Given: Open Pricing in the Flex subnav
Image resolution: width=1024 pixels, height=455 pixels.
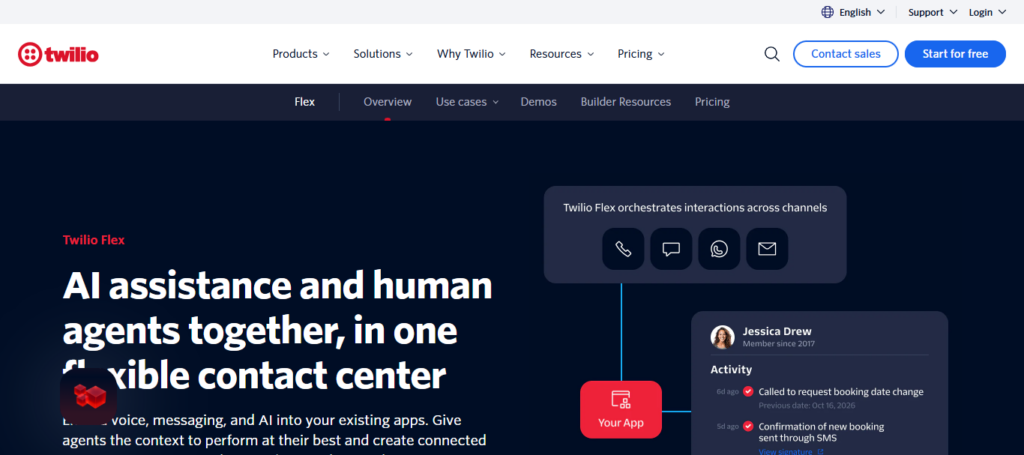Looking at the screenshot, I should click(712, 102).
